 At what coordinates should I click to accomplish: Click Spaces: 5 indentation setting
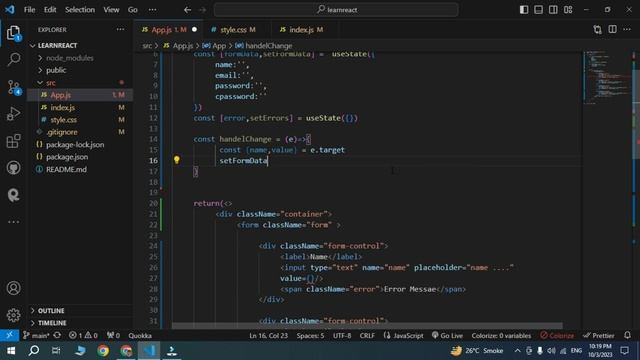[310, 336]
